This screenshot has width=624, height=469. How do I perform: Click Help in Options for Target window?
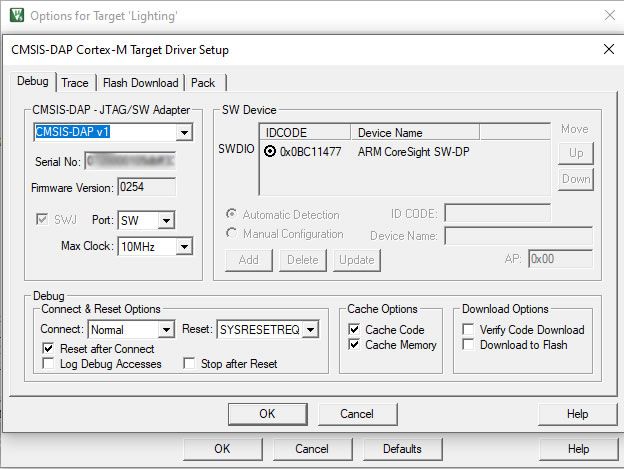click(x=578, y=449)
